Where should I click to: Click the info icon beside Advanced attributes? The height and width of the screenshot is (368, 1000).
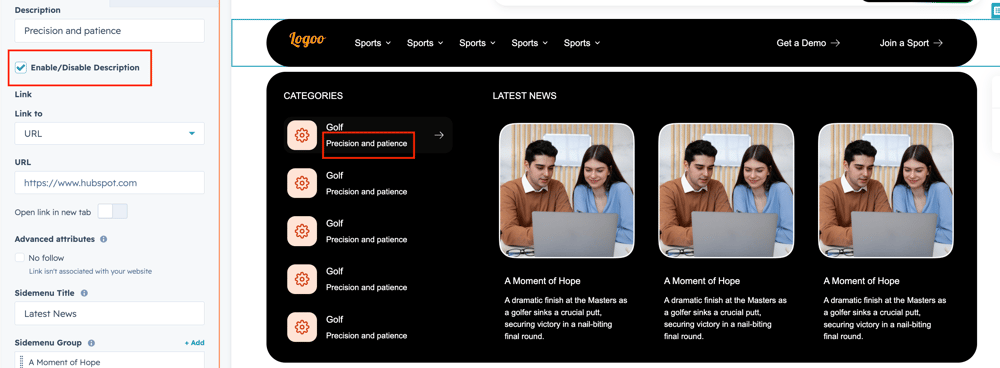click(103, 239)
